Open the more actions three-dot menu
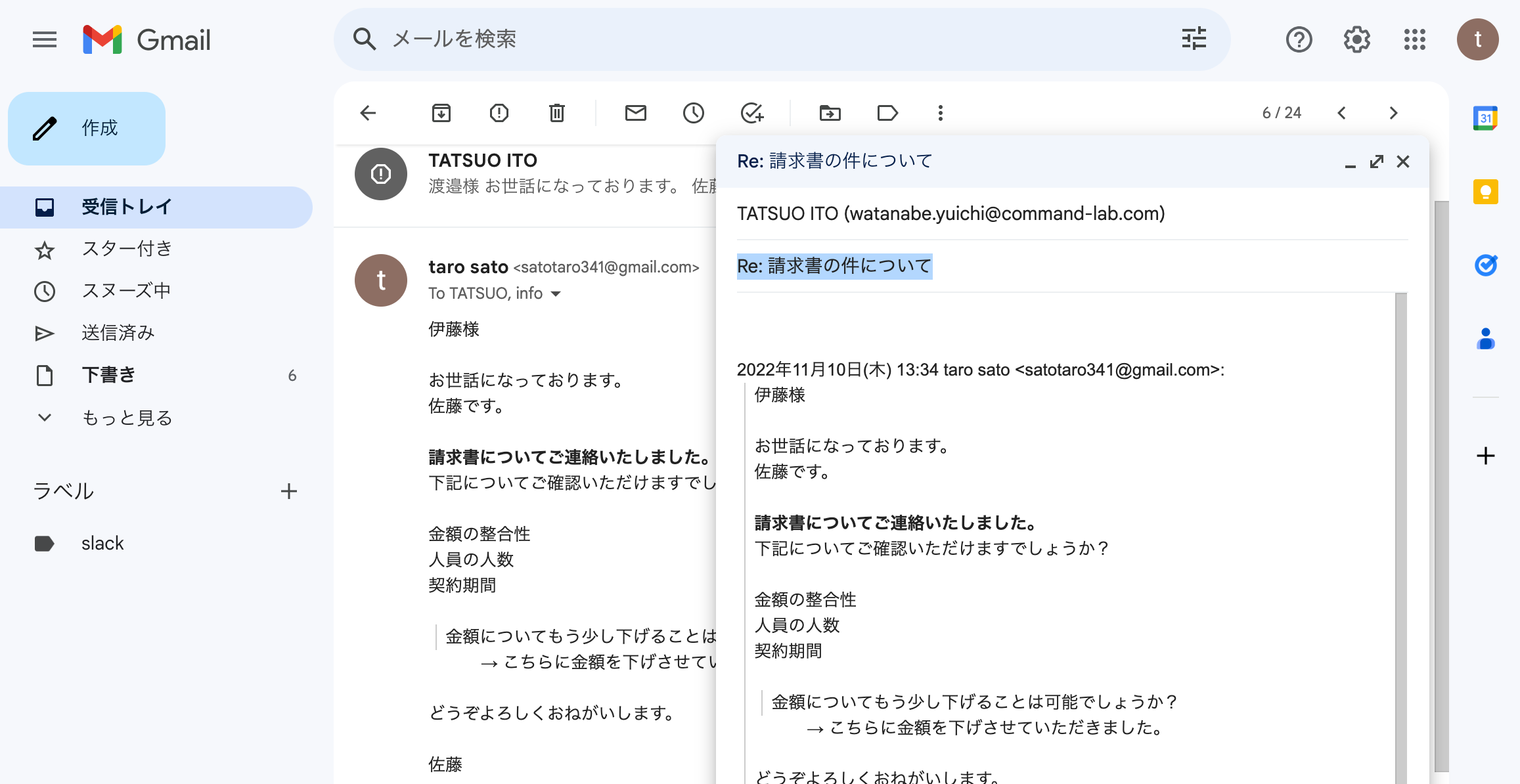The width and height of the screenshot is (1520, 784). coord(941,113)
